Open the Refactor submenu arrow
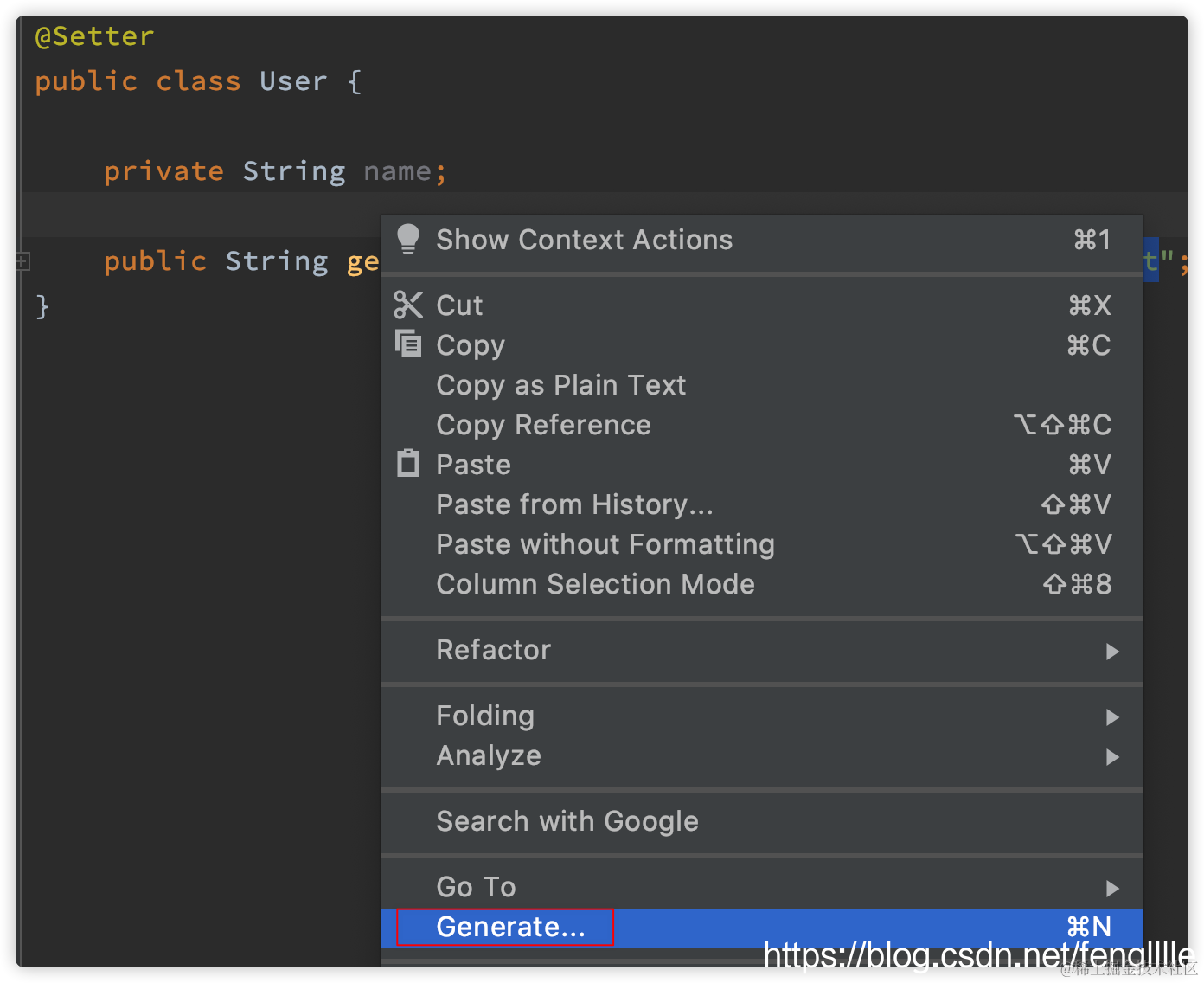This screenshot has height=983, width=1204. click(x=1112, y=651)
